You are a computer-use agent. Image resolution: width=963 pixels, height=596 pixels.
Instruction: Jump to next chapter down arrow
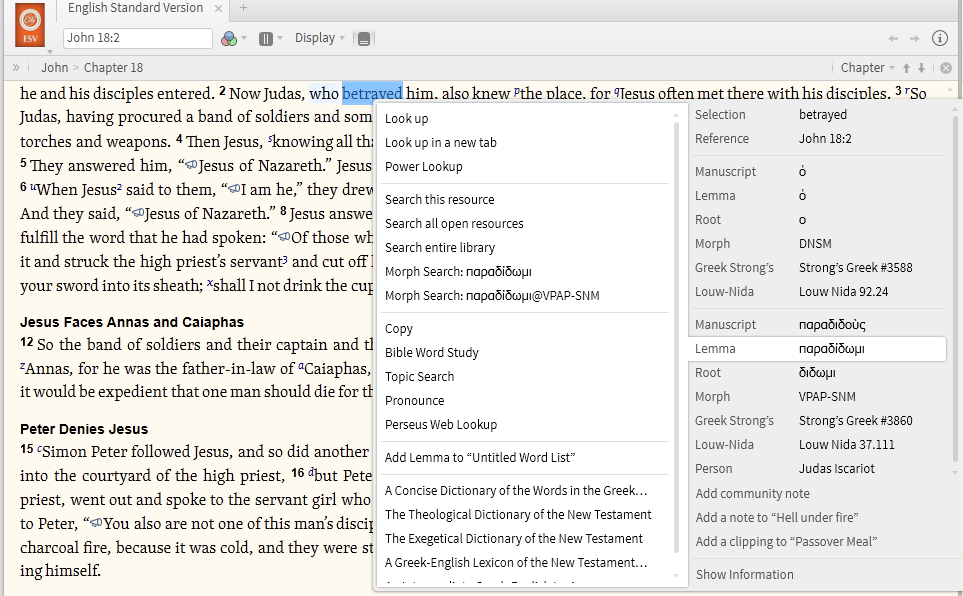coord(921,68)
